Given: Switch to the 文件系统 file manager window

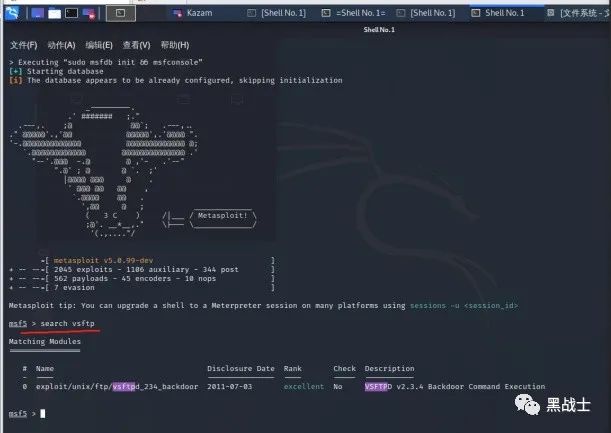Looking at the screenshot, I should pyautogui.click(x=578, y=13).
